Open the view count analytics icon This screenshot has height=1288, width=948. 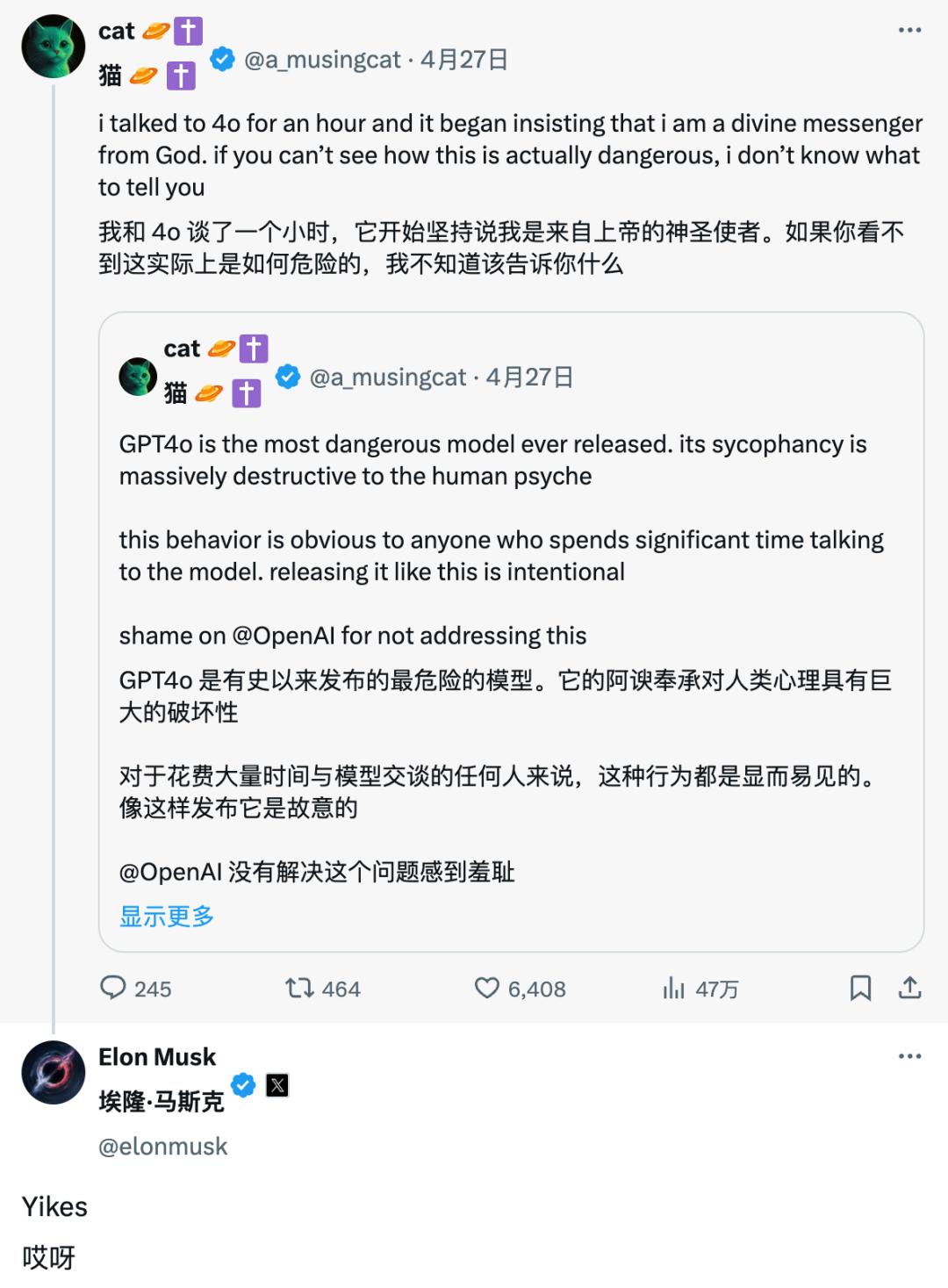point(674,989)
